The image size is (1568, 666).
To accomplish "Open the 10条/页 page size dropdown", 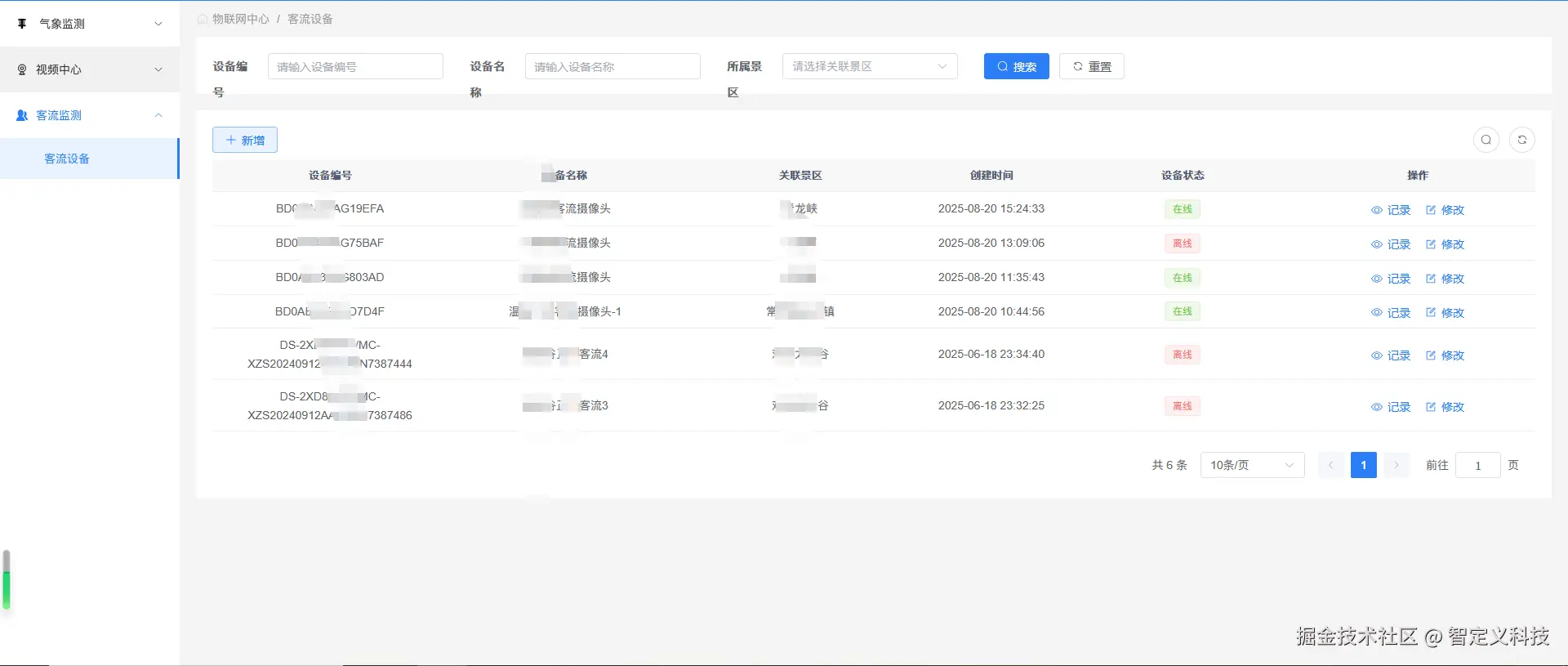I will [x=1253, y=465].
